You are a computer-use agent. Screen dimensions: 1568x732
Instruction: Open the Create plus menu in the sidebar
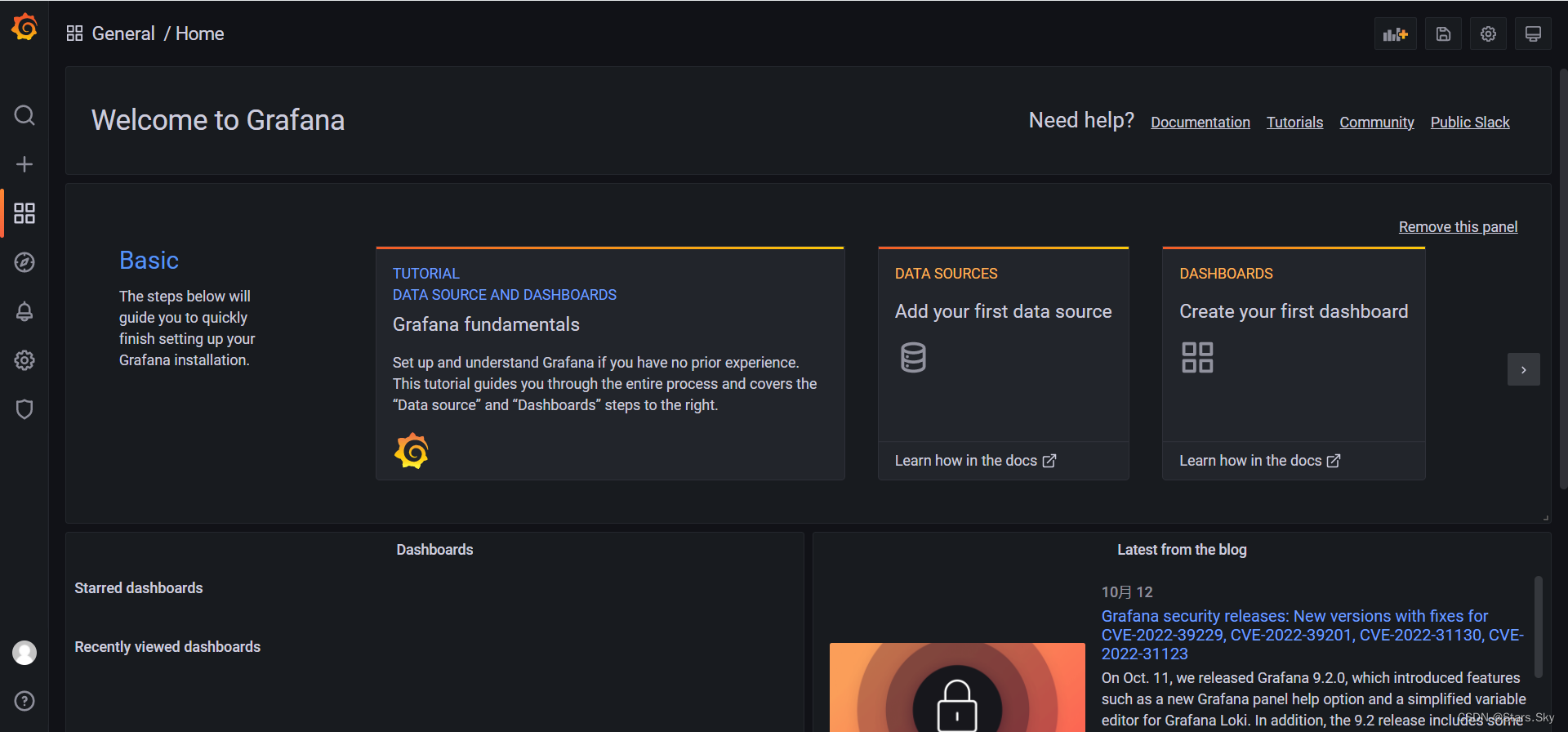[x=24, y=164]
